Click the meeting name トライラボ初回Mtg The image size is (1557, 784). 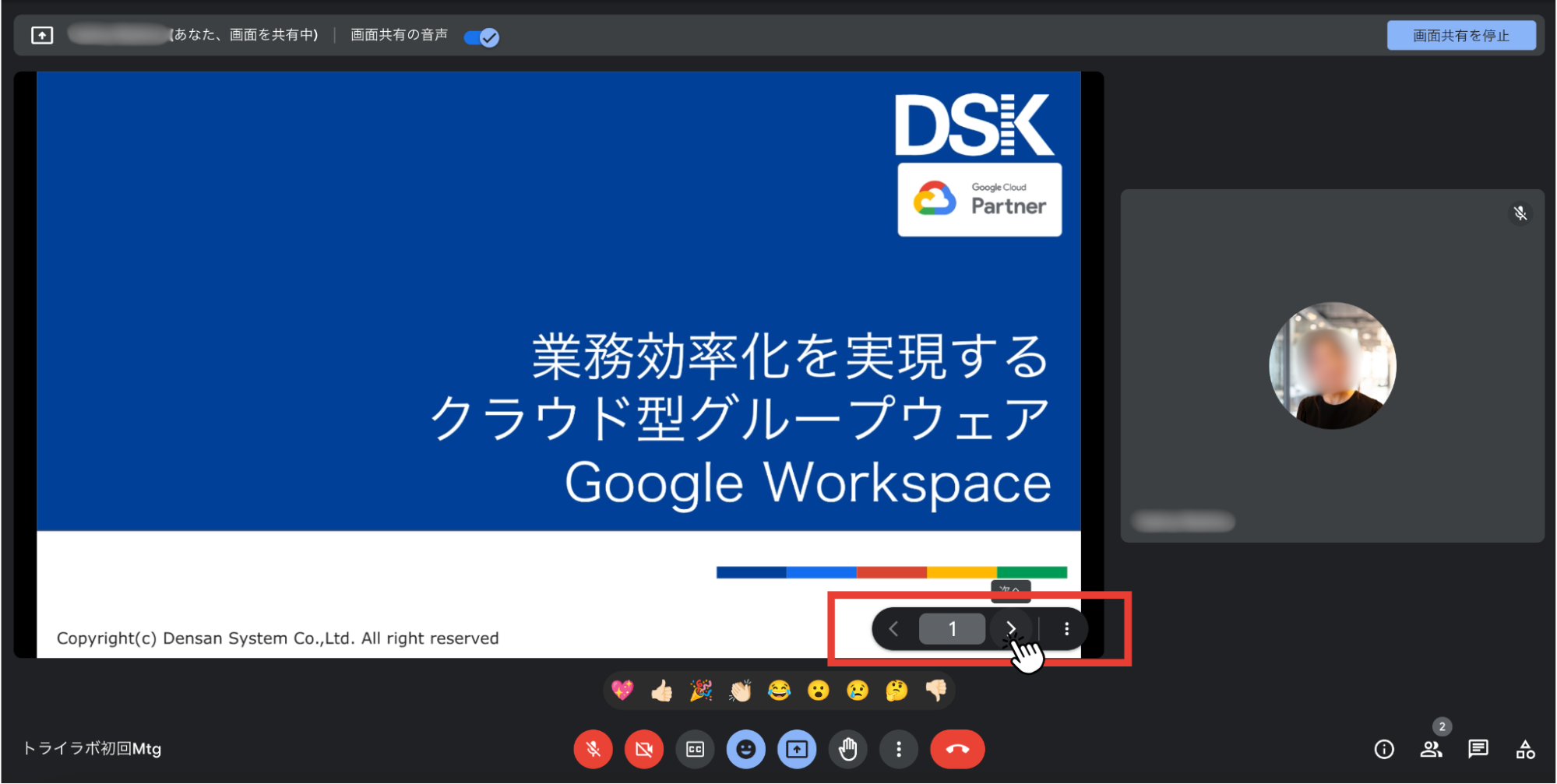(92, 749)
